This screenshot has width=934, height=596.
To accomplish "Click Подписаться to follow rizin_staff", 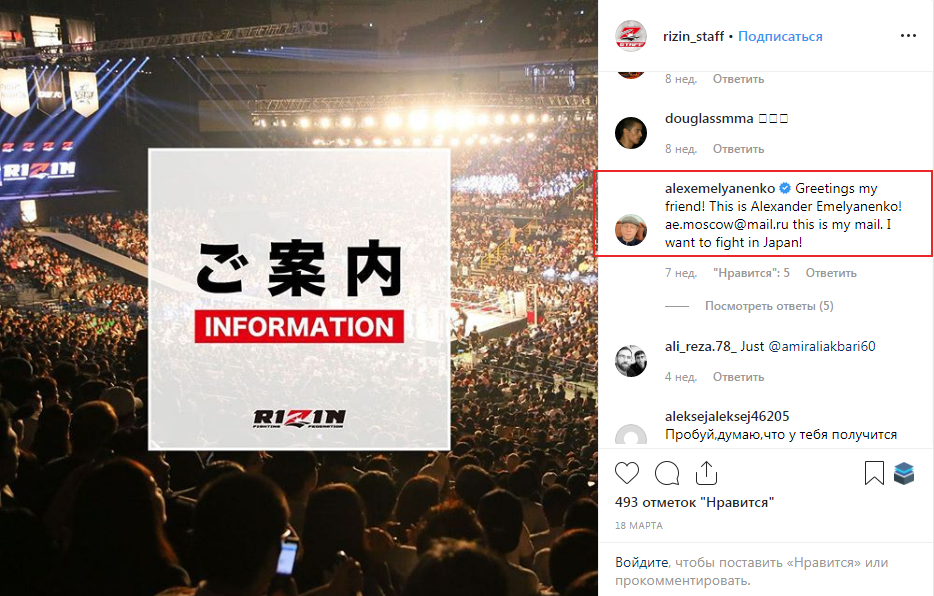I will click(780, 36).
